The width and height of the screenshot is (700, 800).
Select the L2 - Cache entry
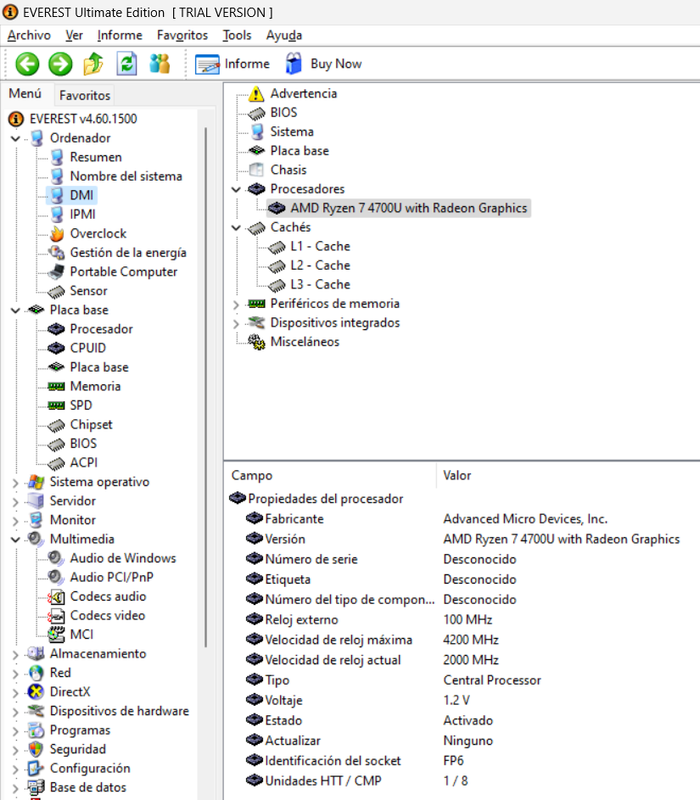(x=320, y=265)
